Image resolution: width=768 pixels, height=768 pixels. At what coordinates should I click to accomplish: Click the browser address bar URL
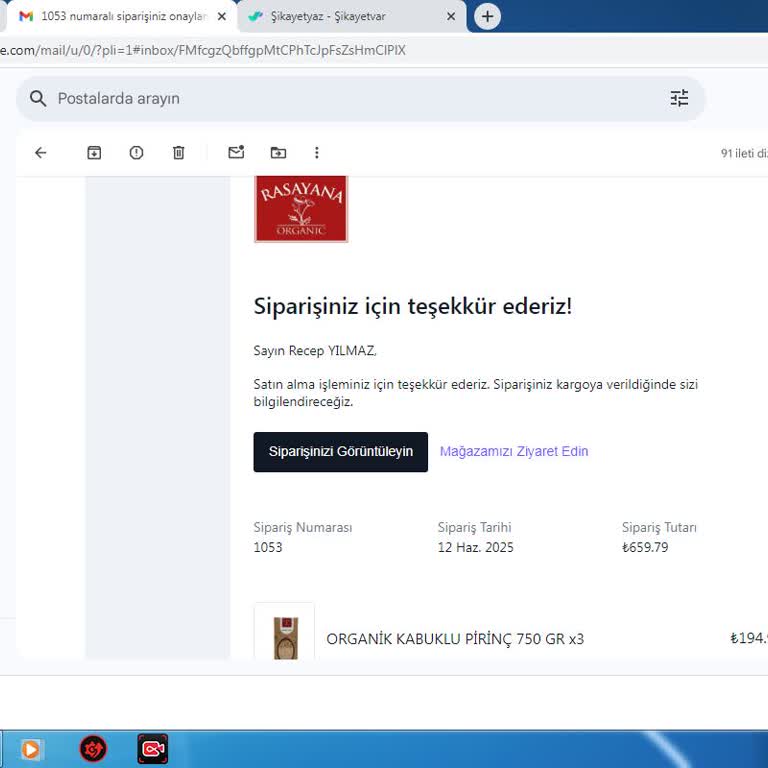coord(200,50)
